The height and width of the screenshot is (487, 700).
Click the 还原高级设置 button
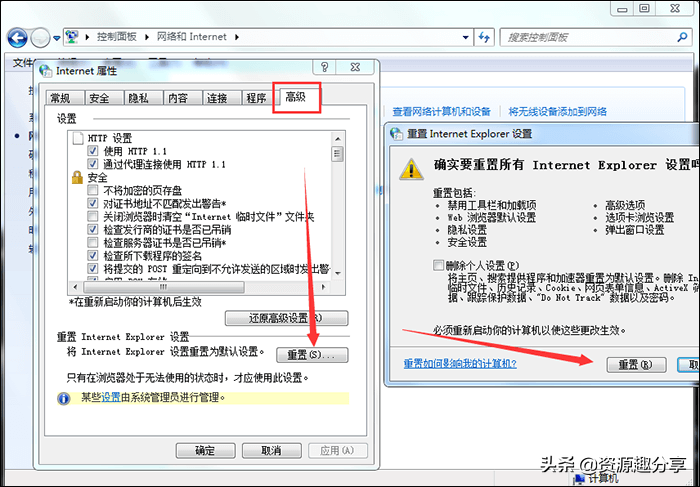(286, 318)
